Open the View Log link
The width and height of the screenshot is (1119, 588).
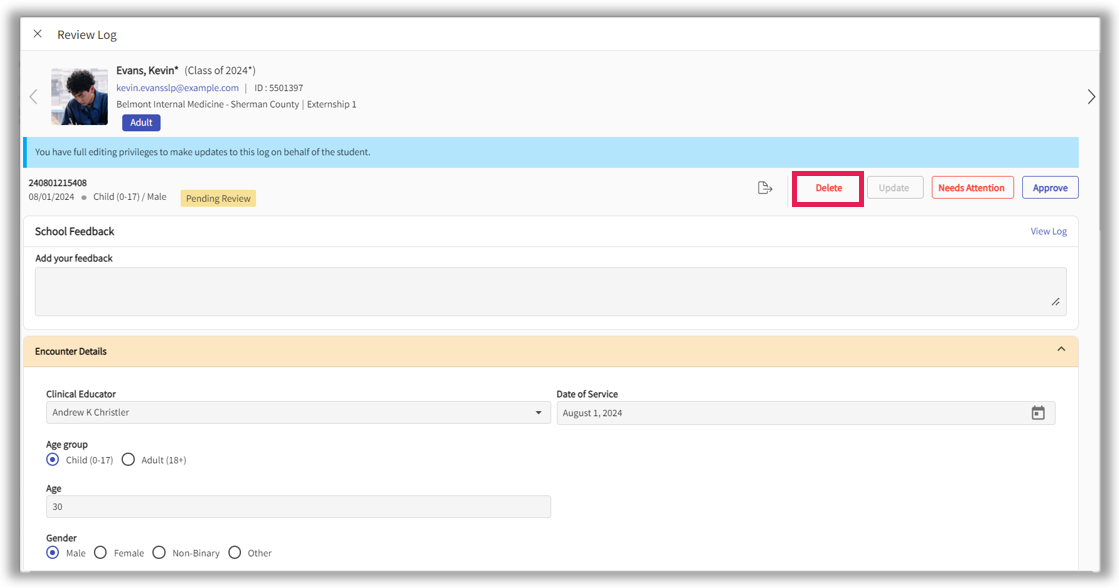(x=1048, y=232)
